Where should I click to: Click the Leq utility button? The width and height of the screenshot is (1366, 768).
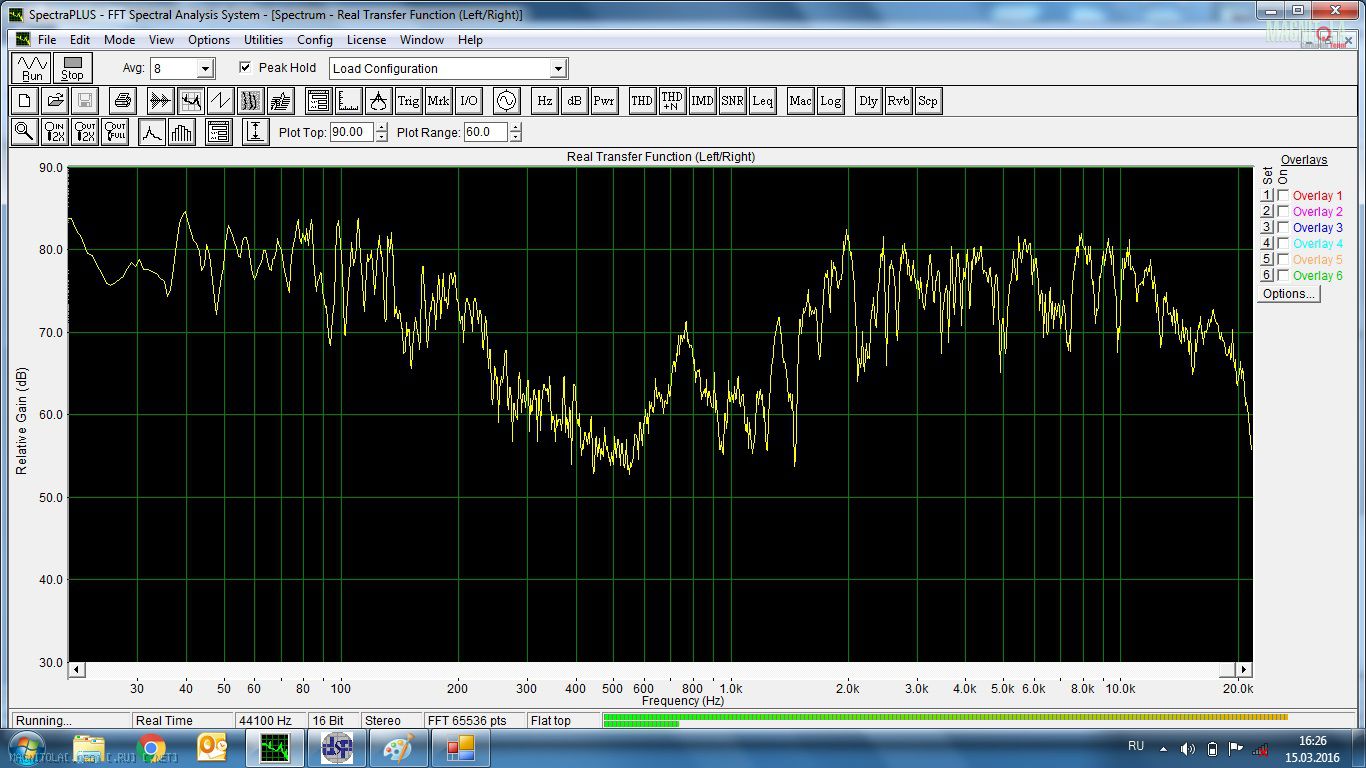click(x=762, y=101)
